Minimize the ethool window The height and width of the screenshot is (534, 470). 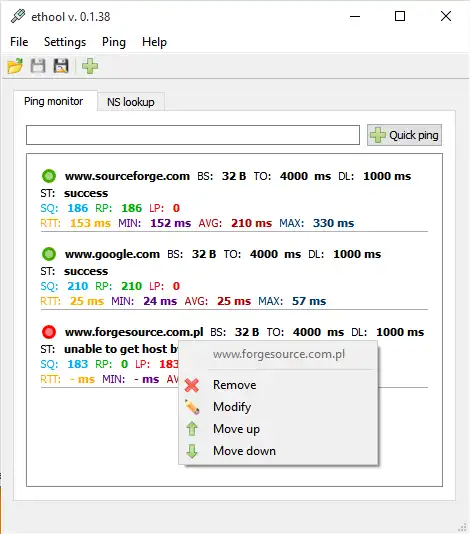point(355,16)
